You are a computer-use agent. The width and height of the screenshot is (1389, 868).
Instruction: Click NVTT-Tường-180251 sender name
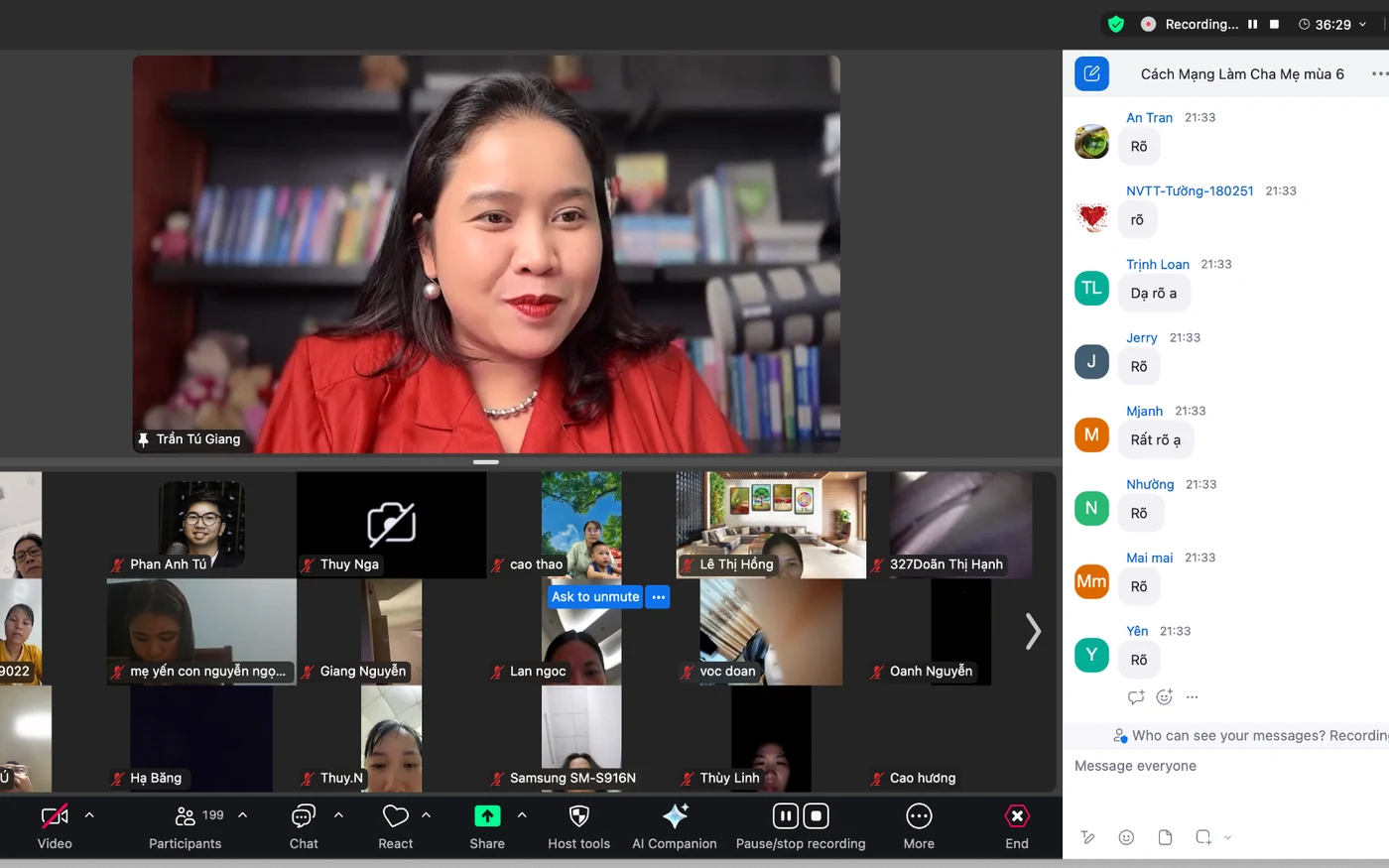point(1190,190)
